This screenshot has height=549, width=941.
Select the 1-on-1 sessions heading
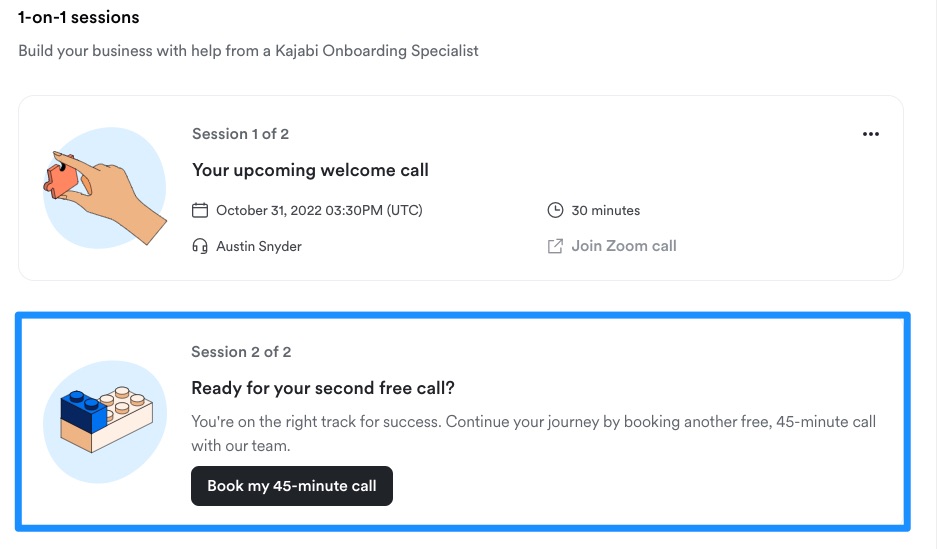[x=79, y=17]
